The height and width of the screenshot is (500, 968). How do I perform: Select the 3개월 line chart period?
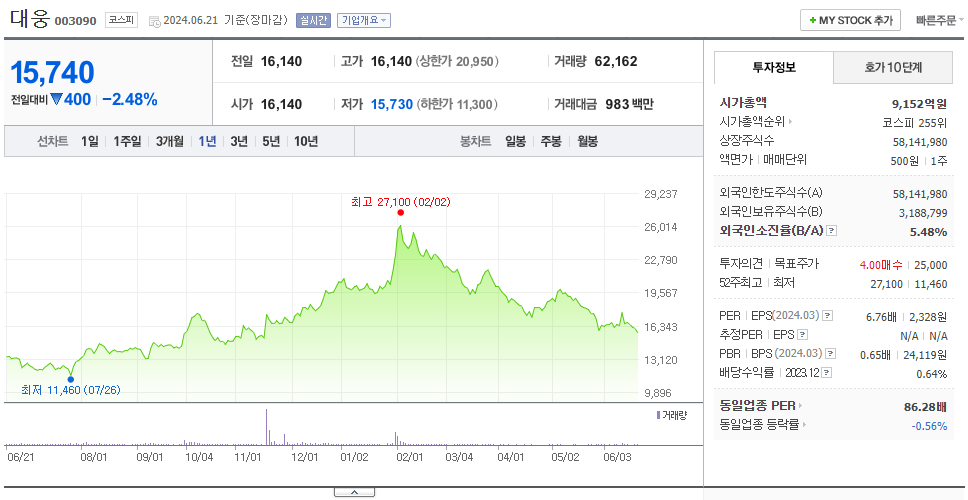tap(170, 141)
